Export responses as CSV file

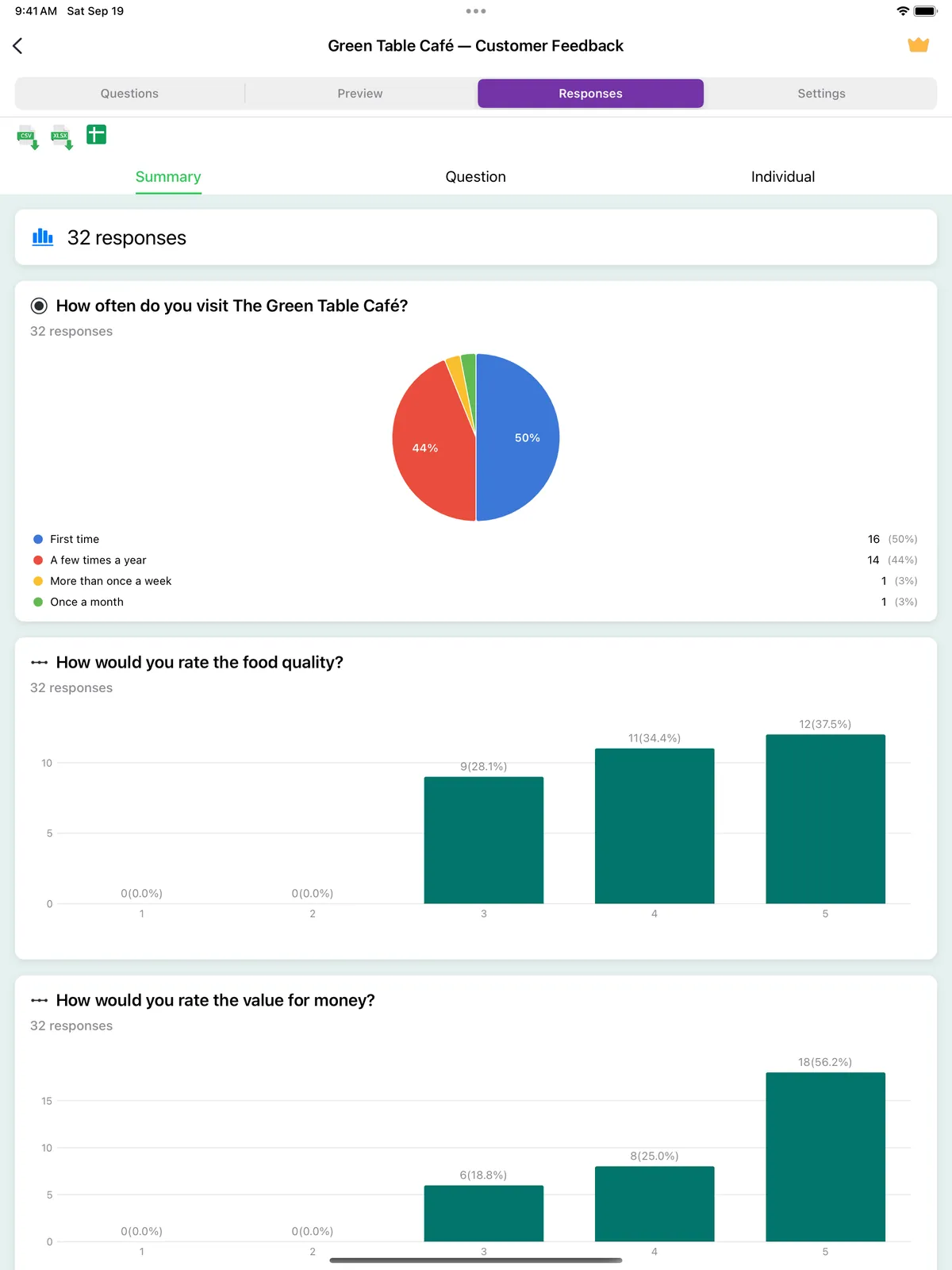28,137
